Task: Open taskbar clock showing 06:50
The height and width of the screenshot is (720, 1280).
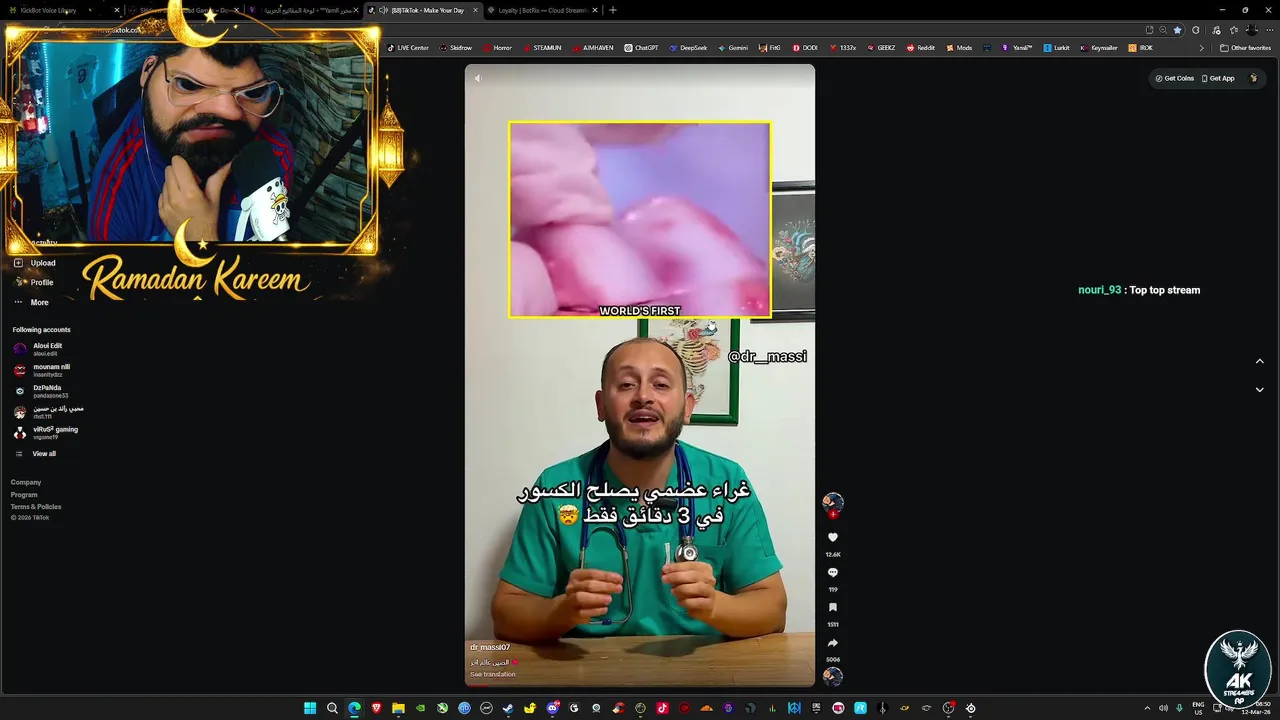Action: pos(1254,708)
